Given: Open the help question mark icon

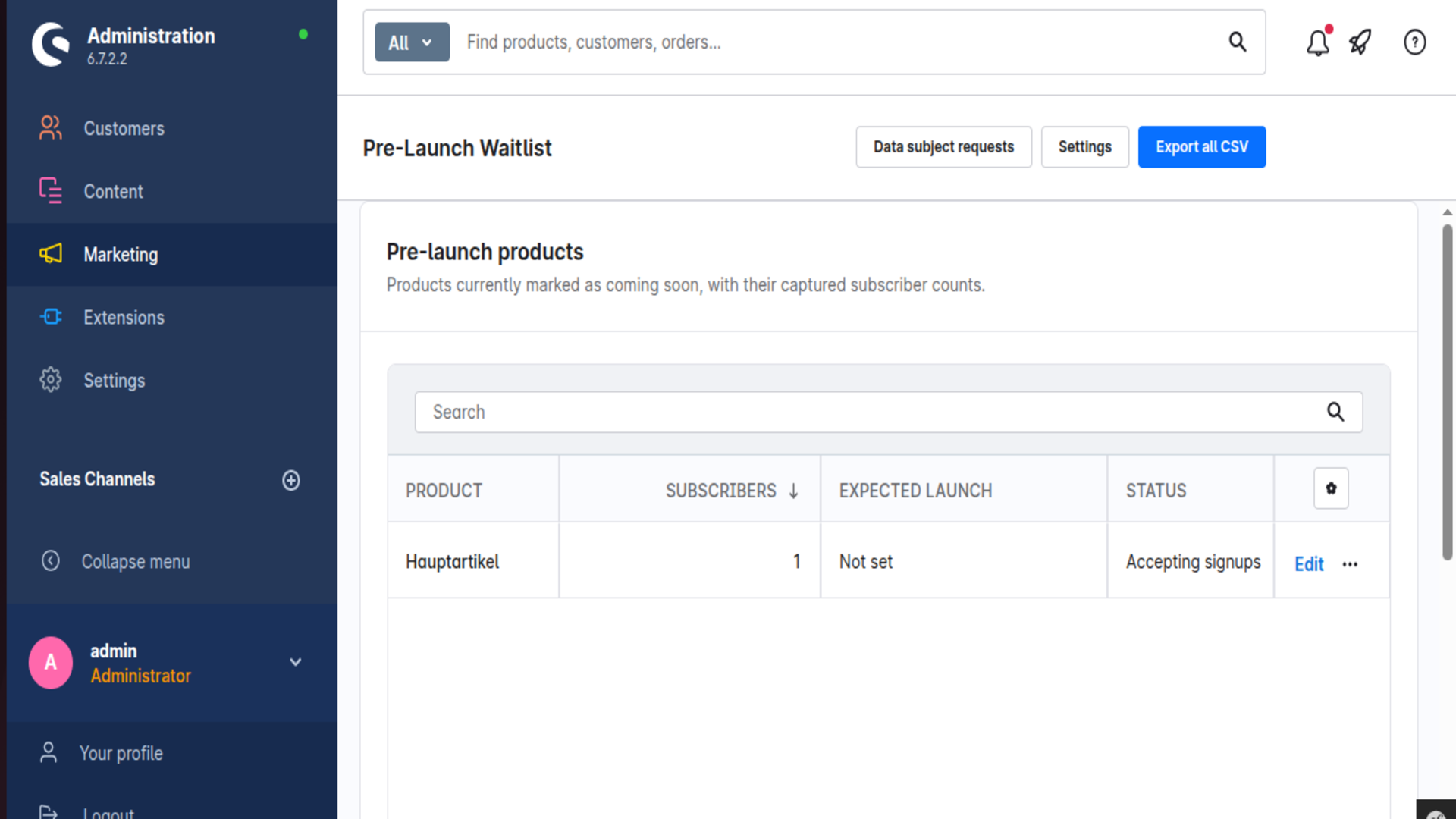Looking at the screenshot, I should (1415, 42).
